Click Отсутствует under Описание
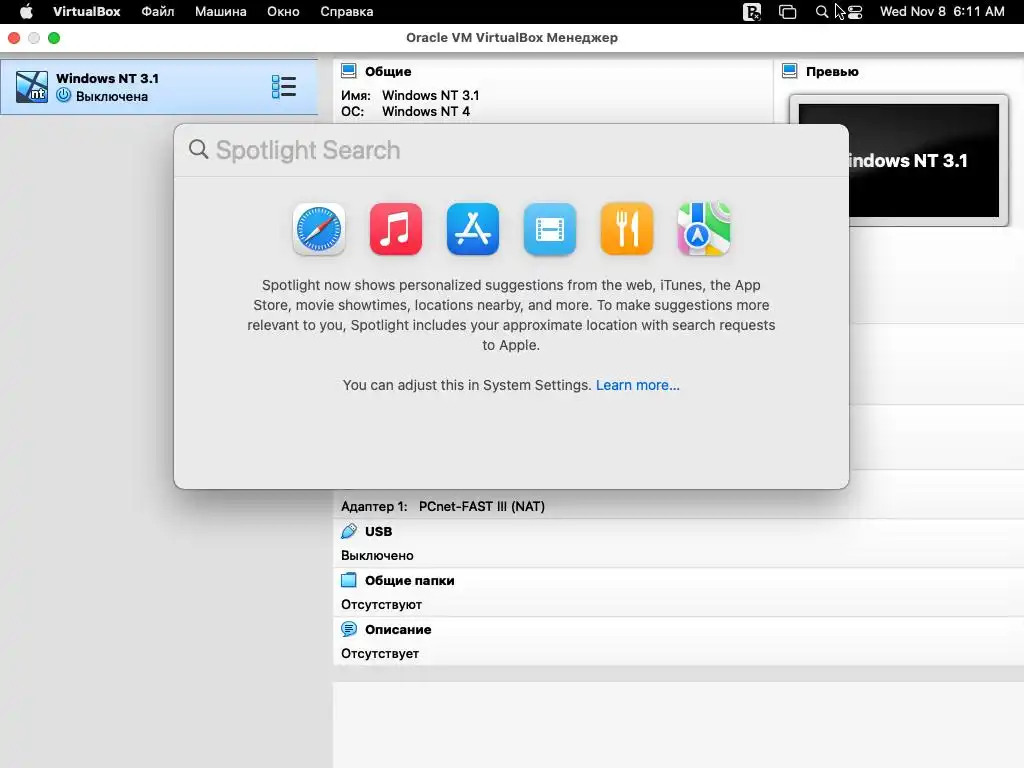 click(x=380, y=654)
